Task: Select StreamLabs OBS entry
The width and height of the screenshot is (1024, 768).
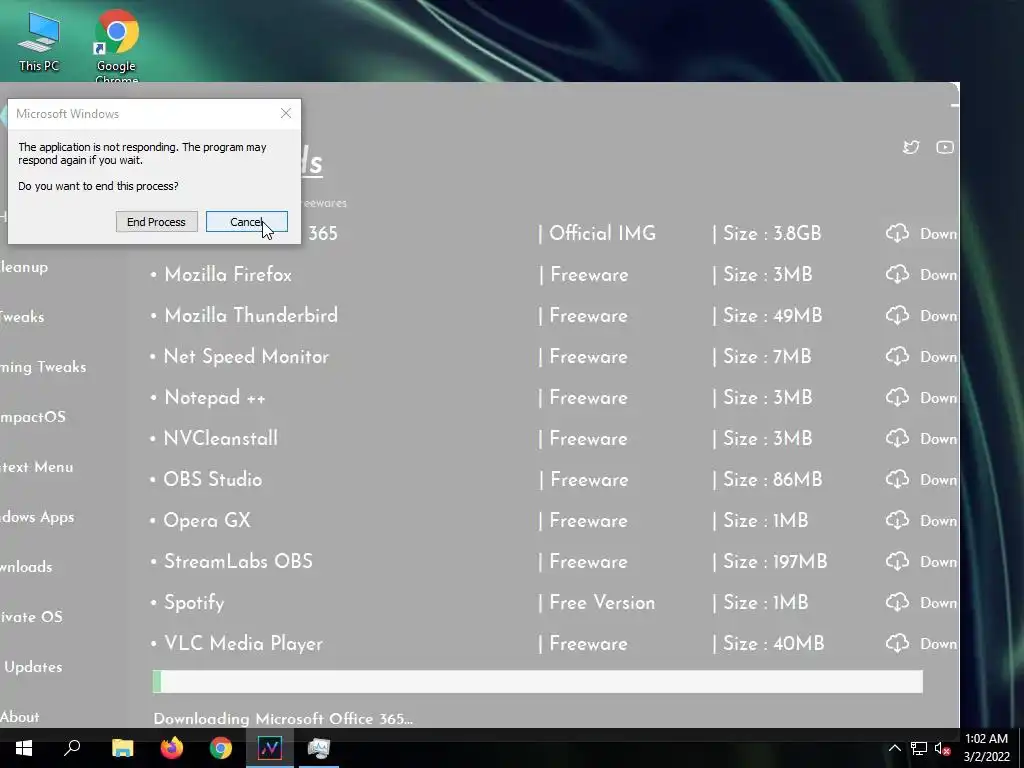Action: [x=238, y=562]
